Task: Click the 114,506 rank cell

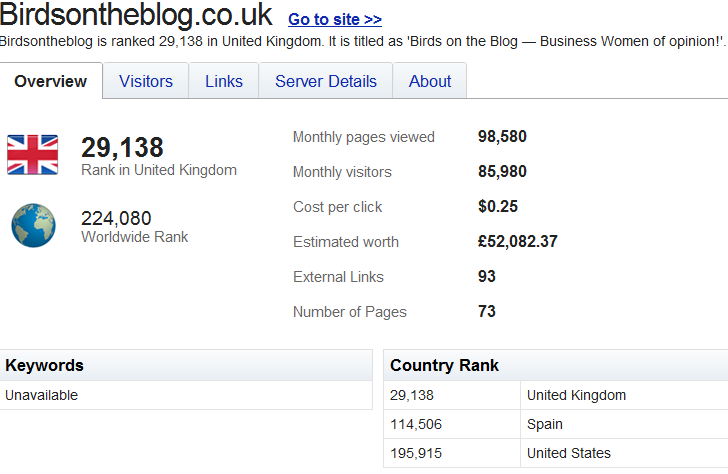Action: pos(452,424)
